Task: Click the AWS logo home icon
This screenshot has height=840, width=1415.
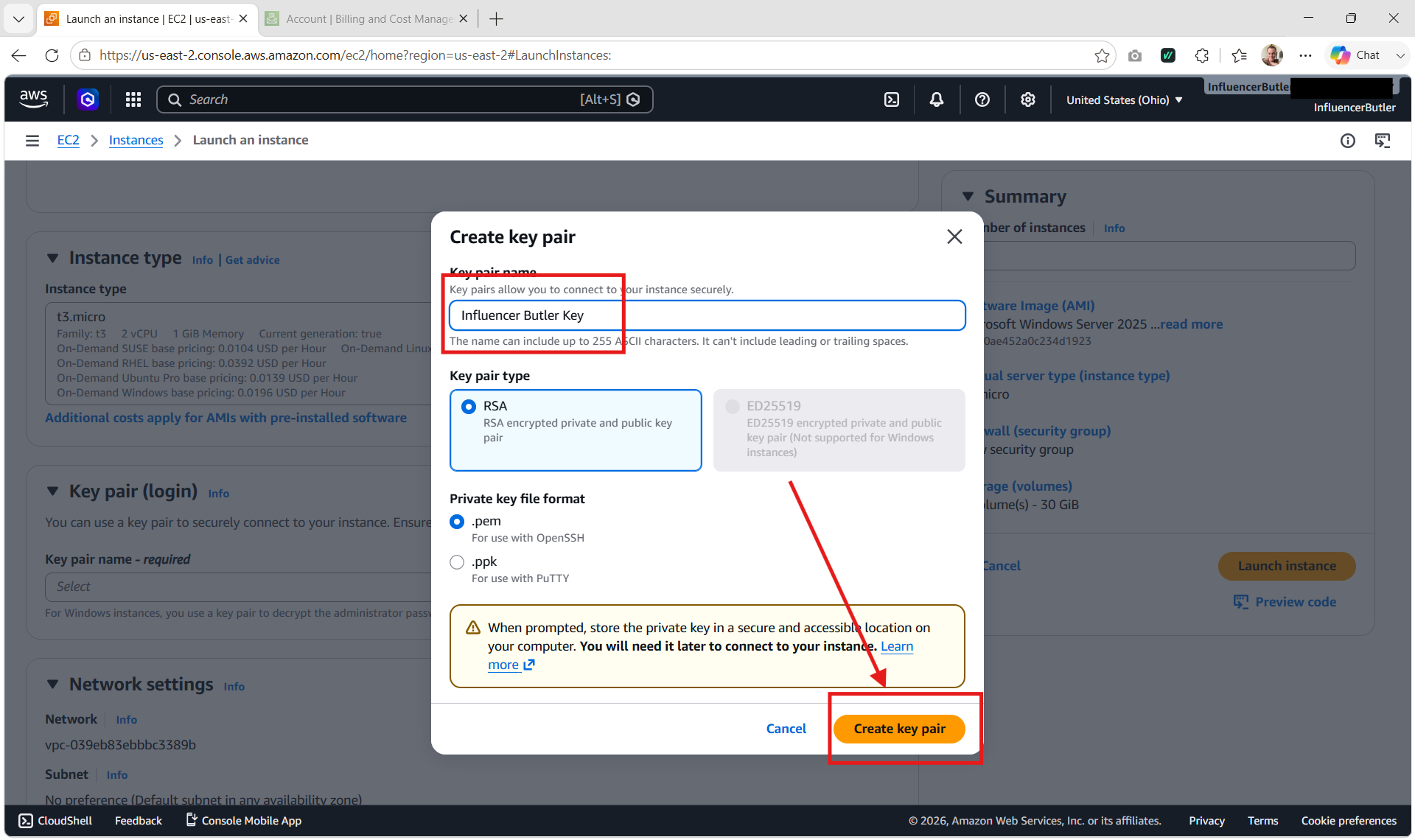Action: pos(34,99)
